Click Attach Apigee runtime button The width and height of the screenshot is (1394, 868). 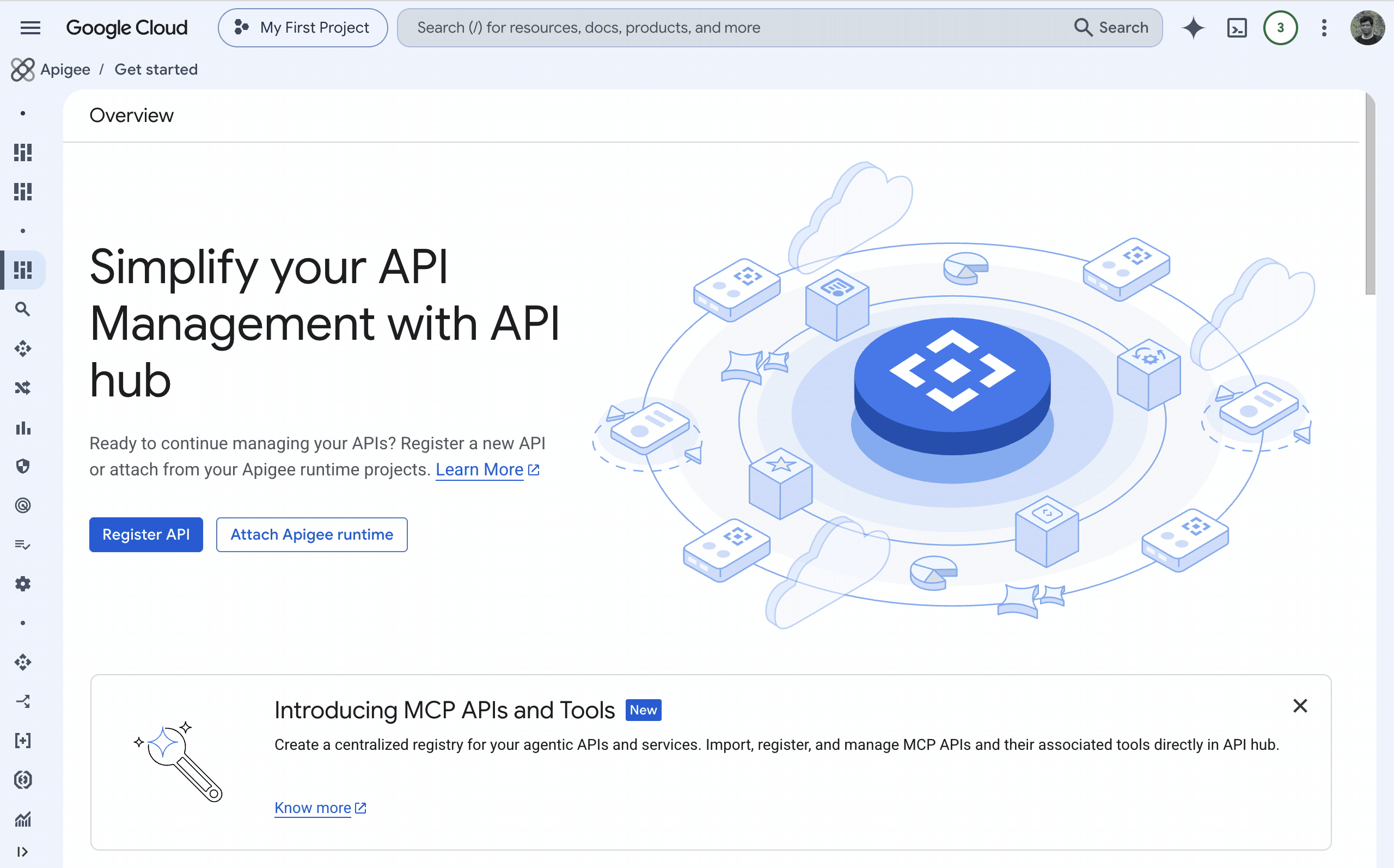pos(311,534)
